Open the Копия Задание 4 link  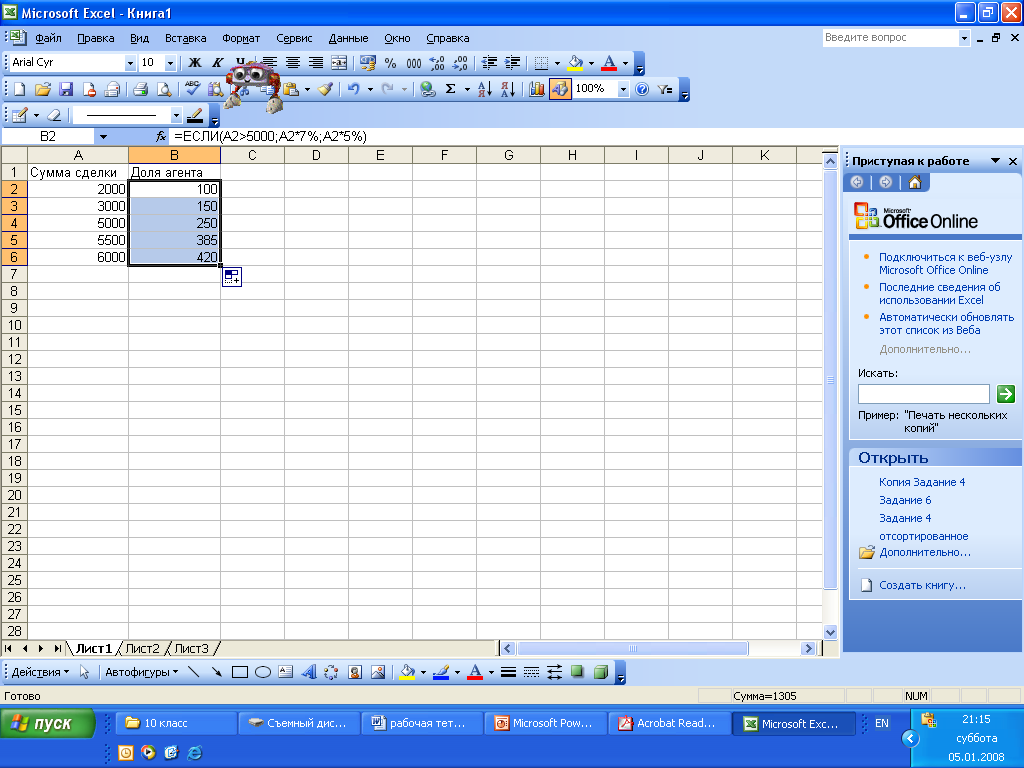[921, 482]
